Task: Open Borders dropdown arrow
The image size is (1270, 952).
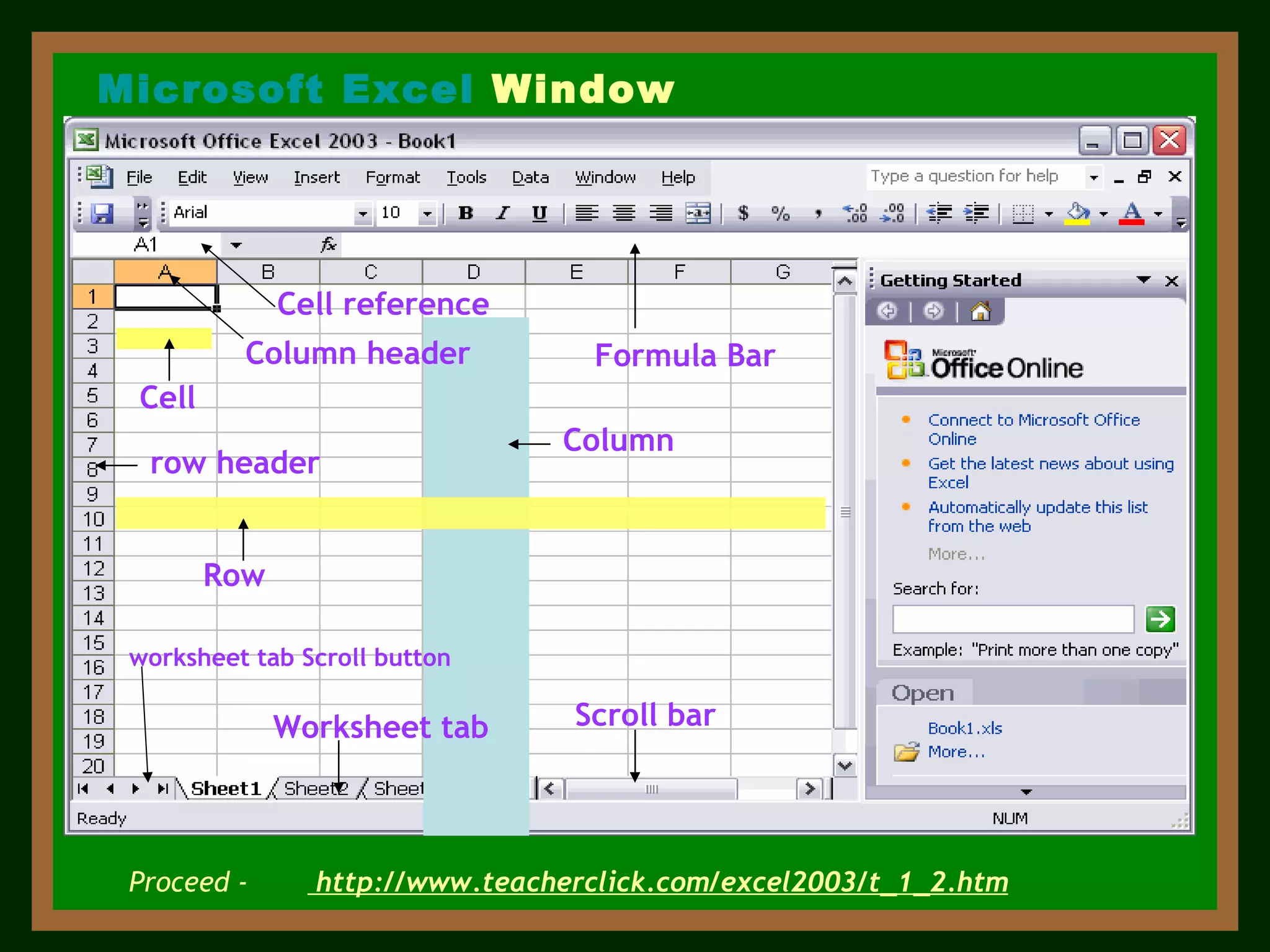Action: tap(1049, 214)
